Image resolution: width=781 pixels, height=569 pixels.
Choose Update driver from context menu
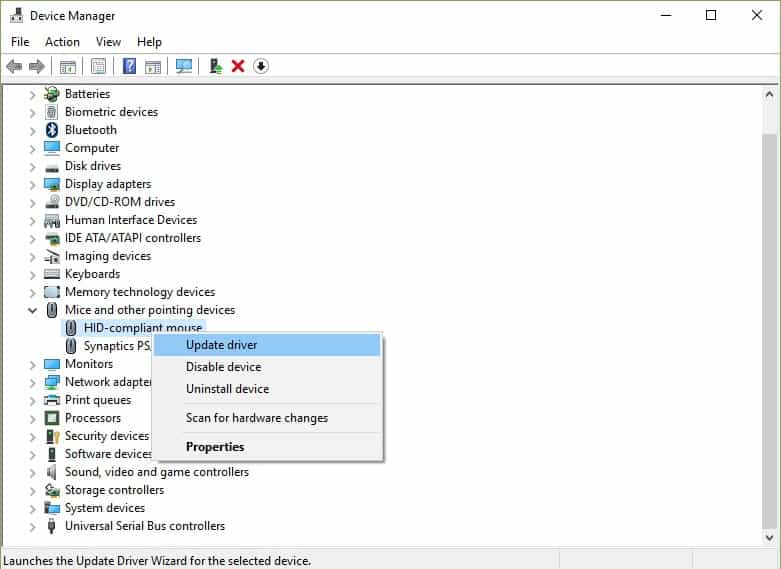pyautogui.click(x=221, y=345)
